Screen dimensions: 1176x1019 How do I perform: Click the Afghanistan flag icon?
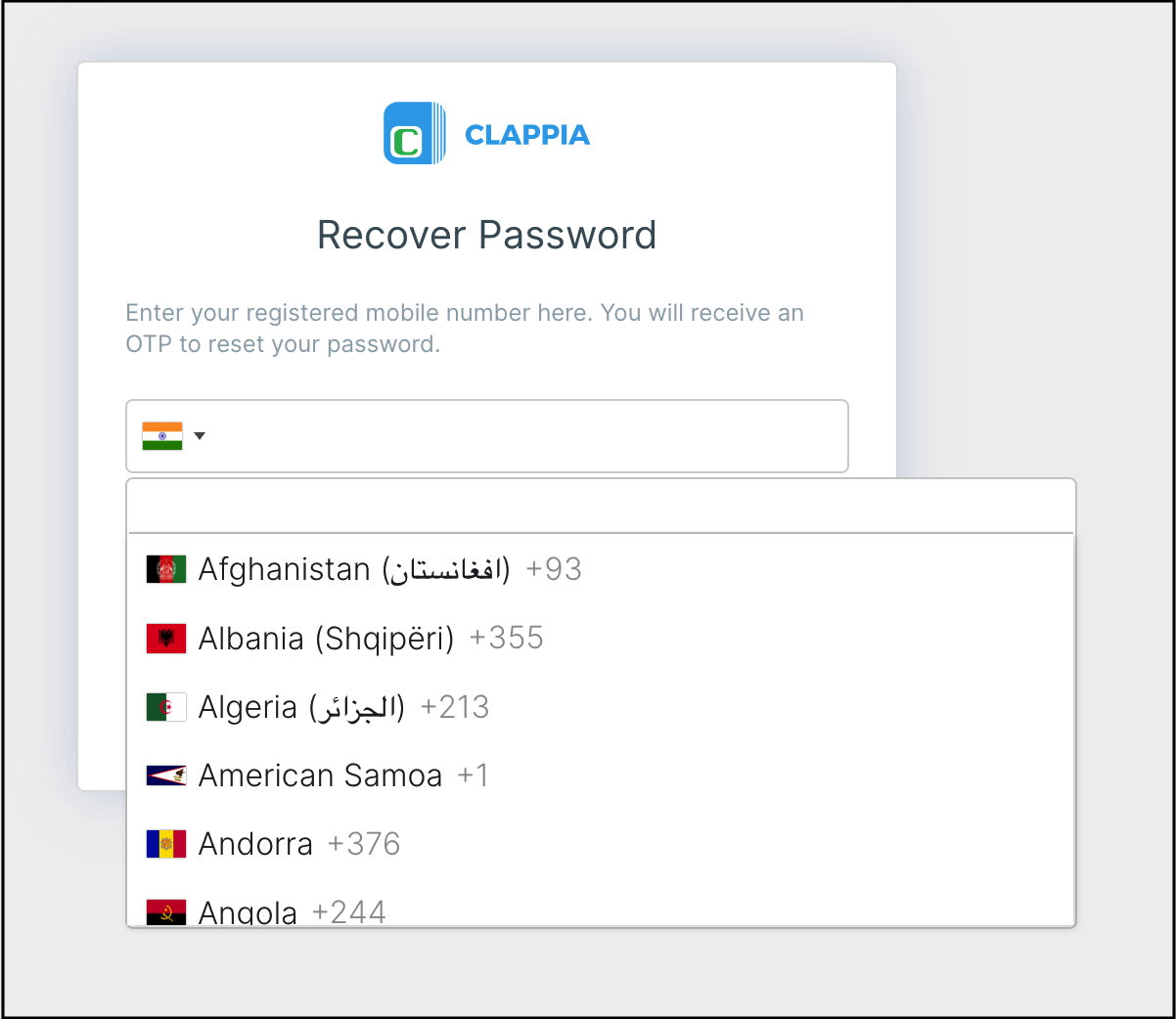165,568
